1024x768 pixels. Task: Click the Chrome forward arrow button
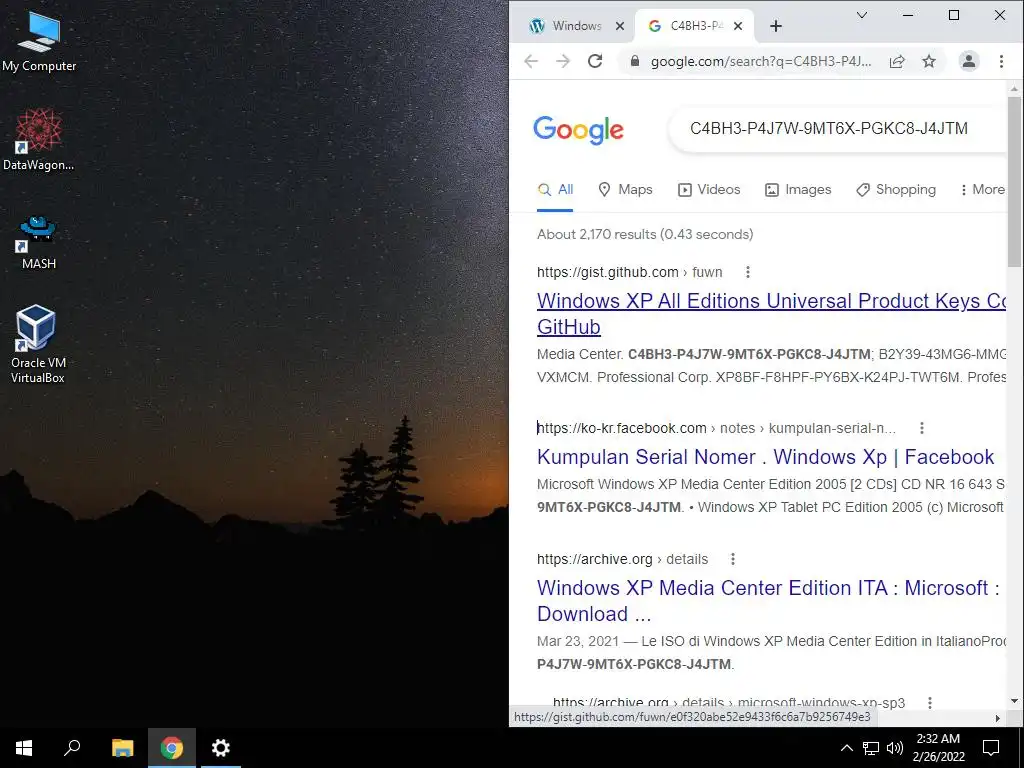[x=563, y=61]
